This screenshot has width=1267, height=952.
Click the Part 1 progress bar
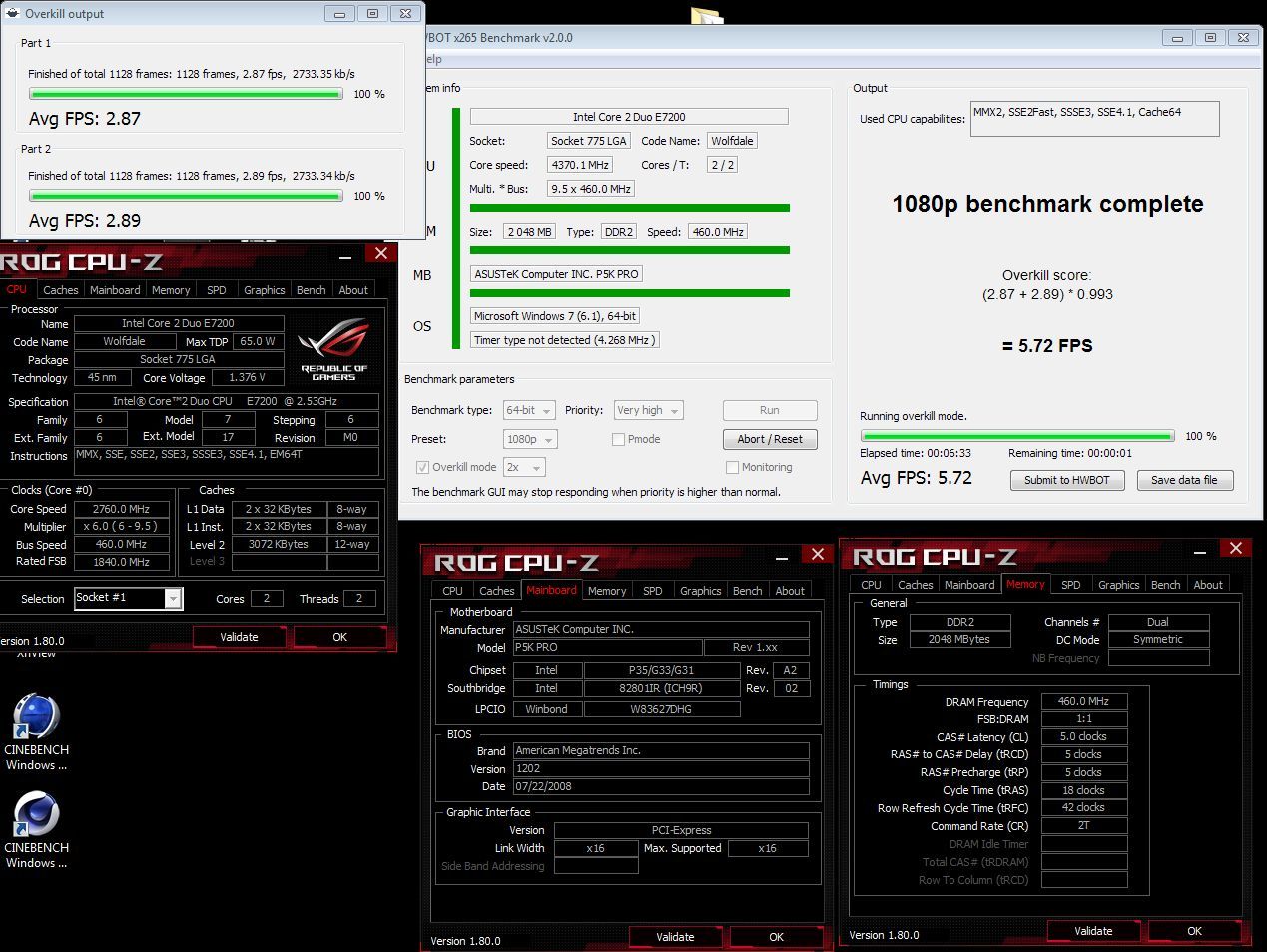coord(186,94)
